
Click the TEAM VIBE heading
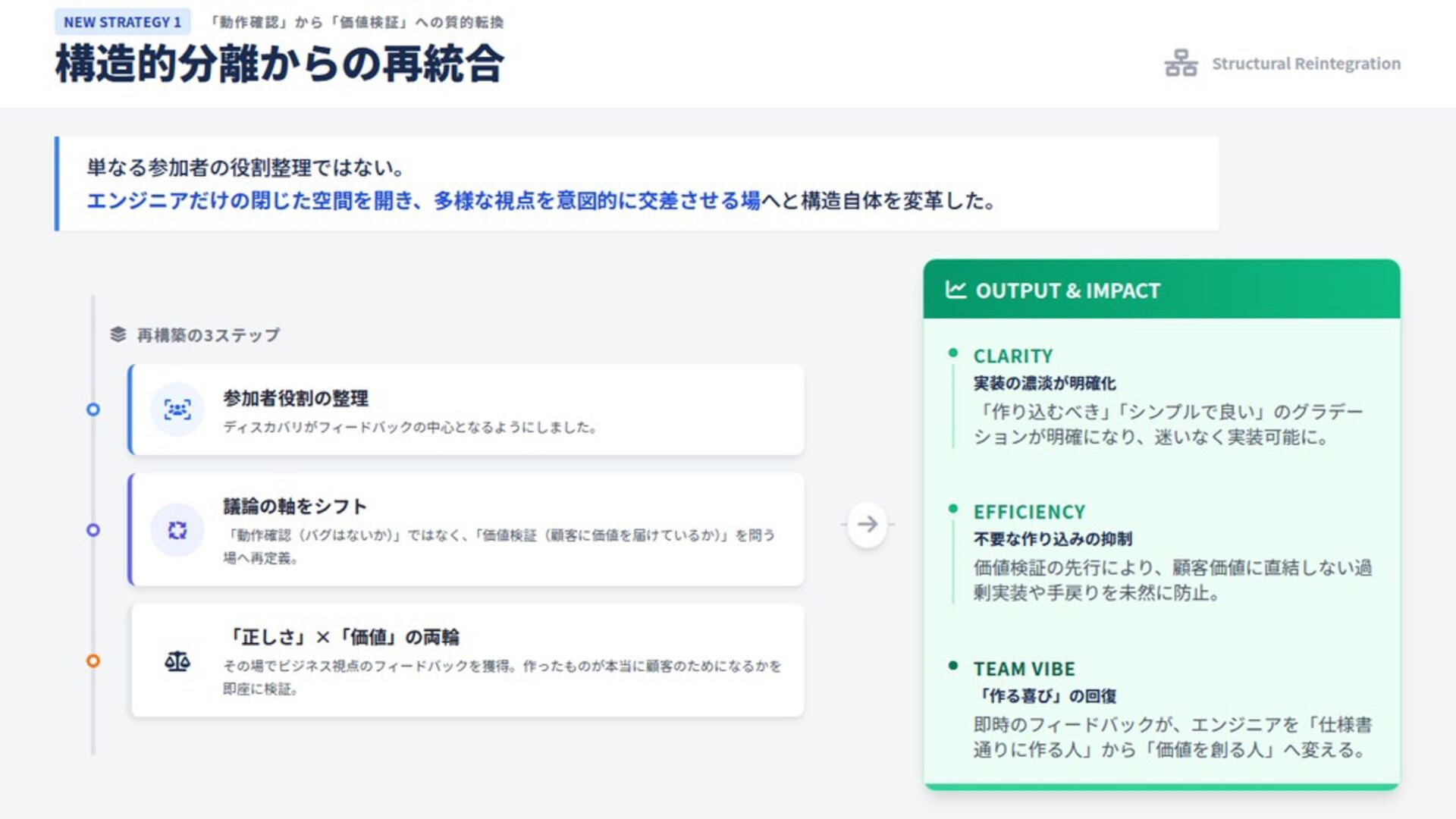point(1024,669)
